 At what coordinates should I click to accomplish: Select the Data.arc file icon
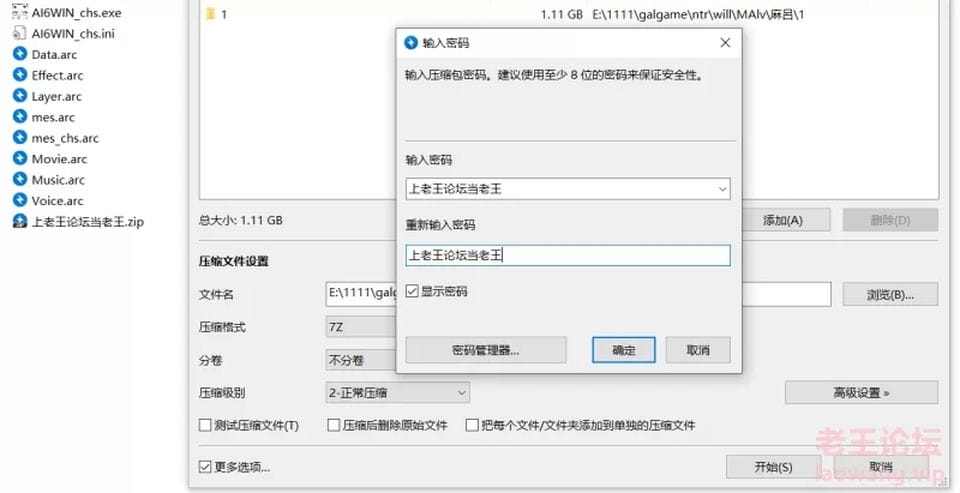click(x=20, y=54)
